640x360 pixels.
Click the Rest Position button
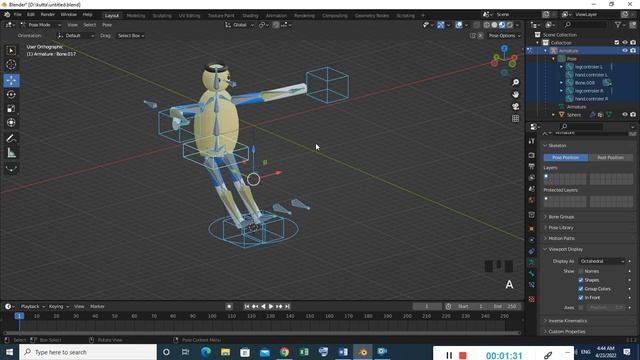(x=611, y=158)
